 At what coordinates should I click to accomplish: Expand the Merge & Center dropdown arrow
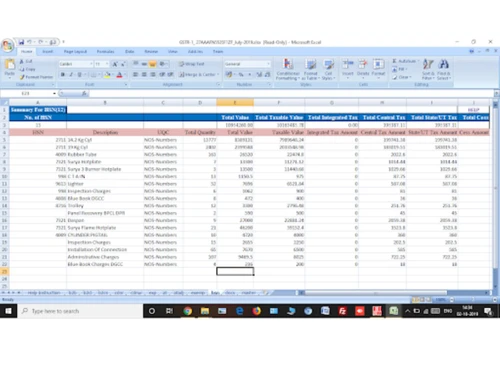click(x=218, y=74)
